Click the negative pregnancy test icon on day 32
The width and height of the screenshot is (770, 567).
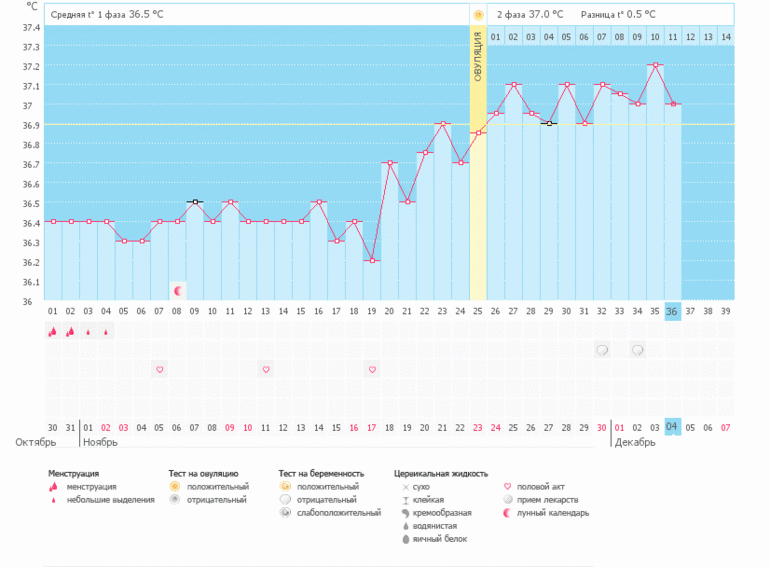[602, 350]
